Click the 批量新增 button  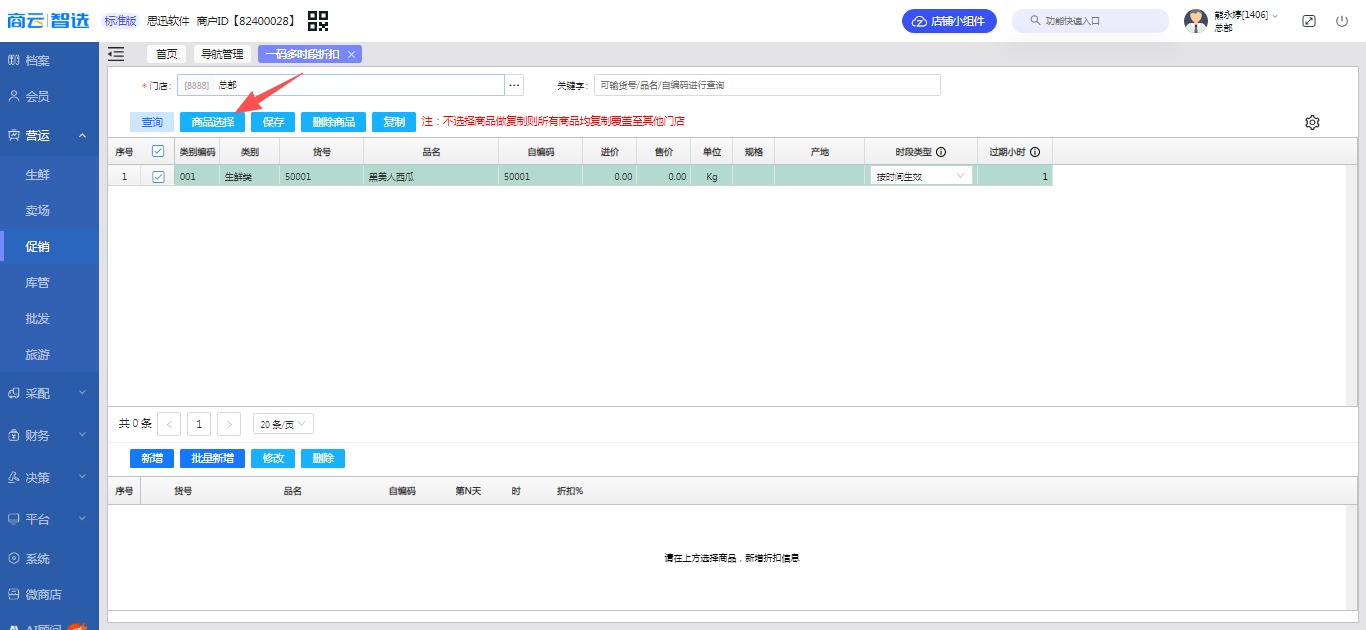[212, 458]
